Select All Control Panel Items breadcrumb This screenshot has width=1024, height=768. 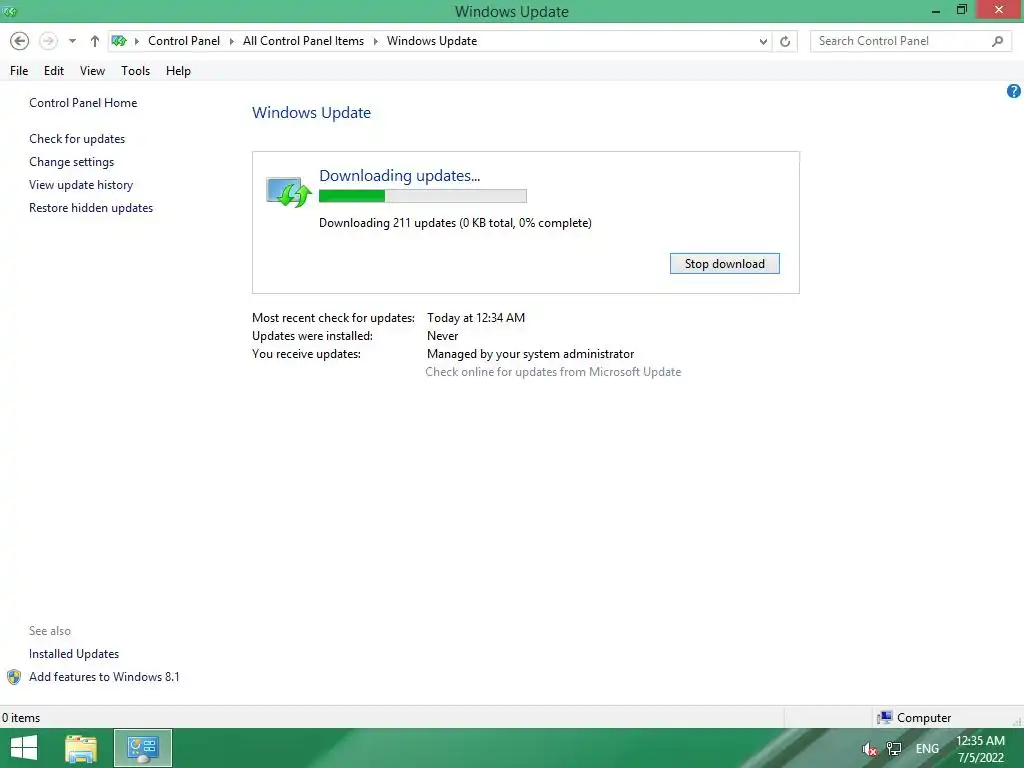tap(304, 41)
